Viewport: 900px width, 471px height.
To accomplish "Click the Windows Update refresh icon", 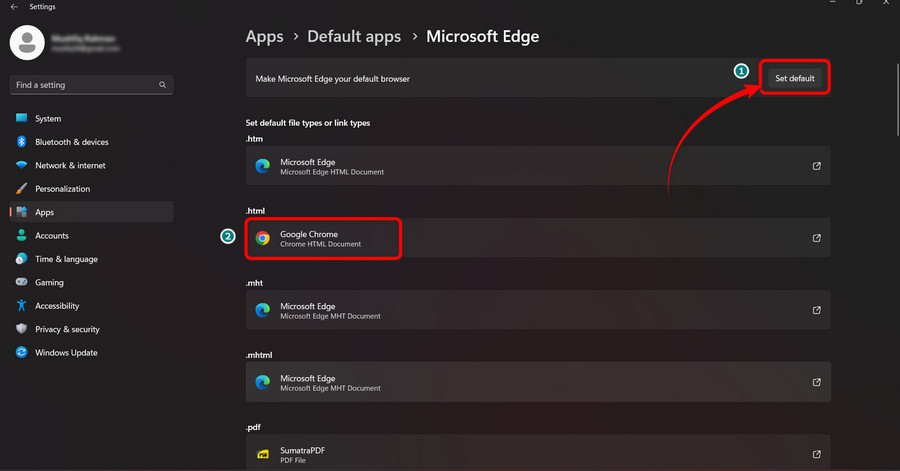I will pos(22,352).
